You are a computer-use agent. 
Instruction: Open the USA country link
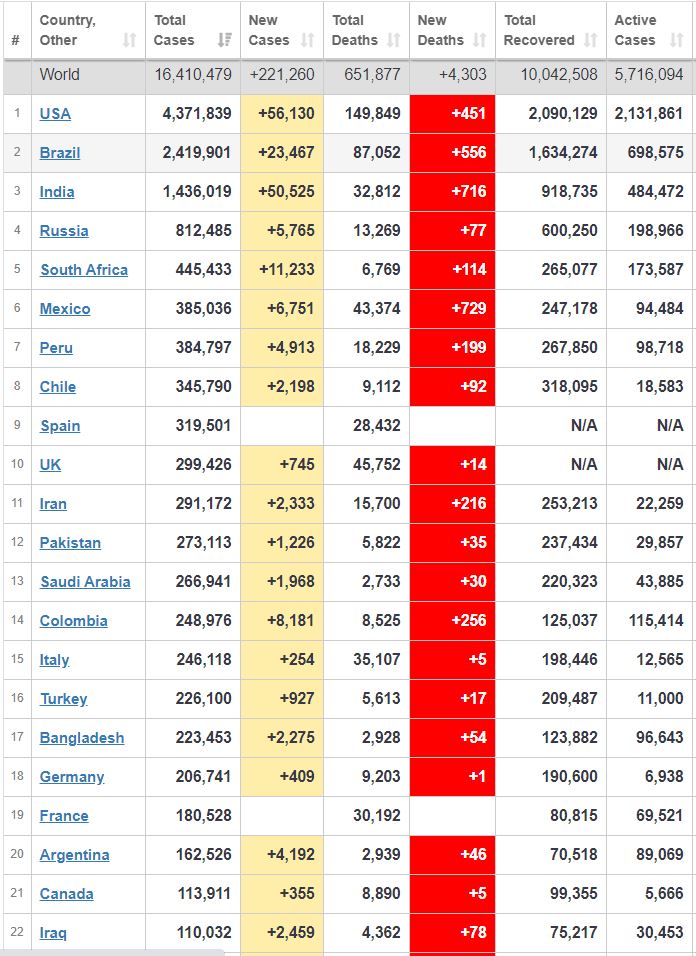point(55,114)
